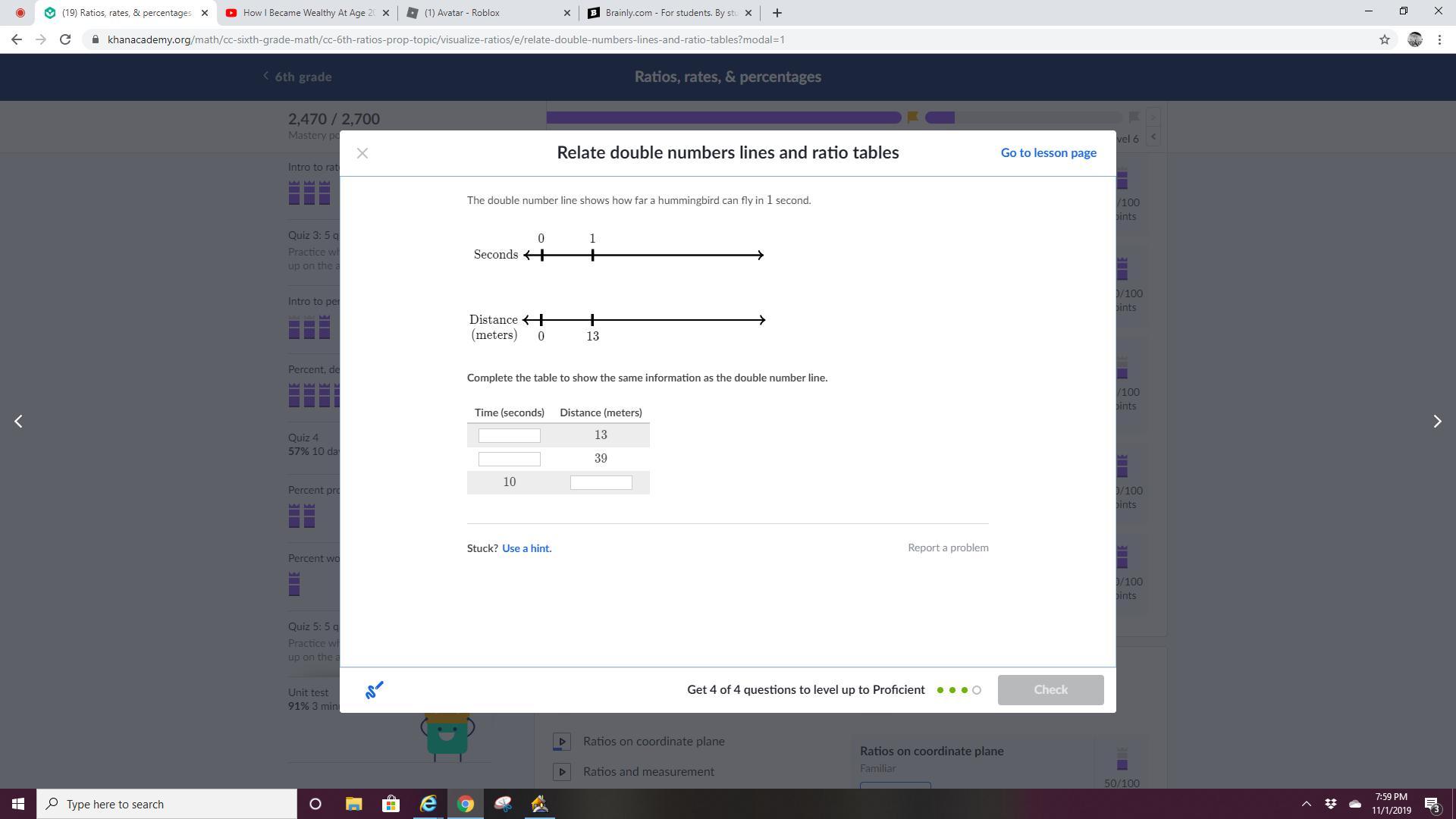Click Report a problem link
This screenshot has height=819, width=1456.
pos(948,548)
